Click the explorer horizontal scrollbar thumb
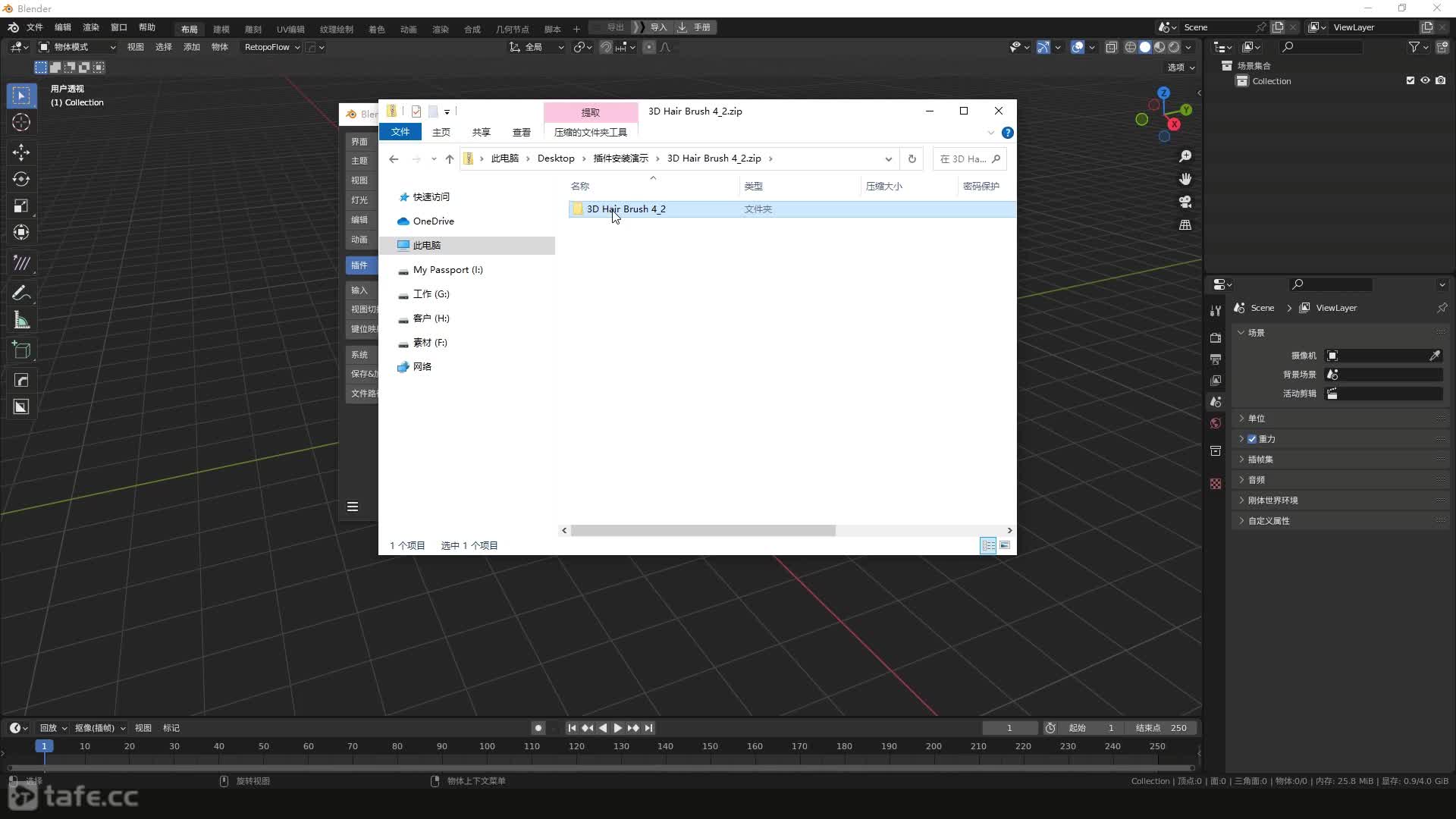1456x819 pixels. pyautogui.click(x=703, y=531)
